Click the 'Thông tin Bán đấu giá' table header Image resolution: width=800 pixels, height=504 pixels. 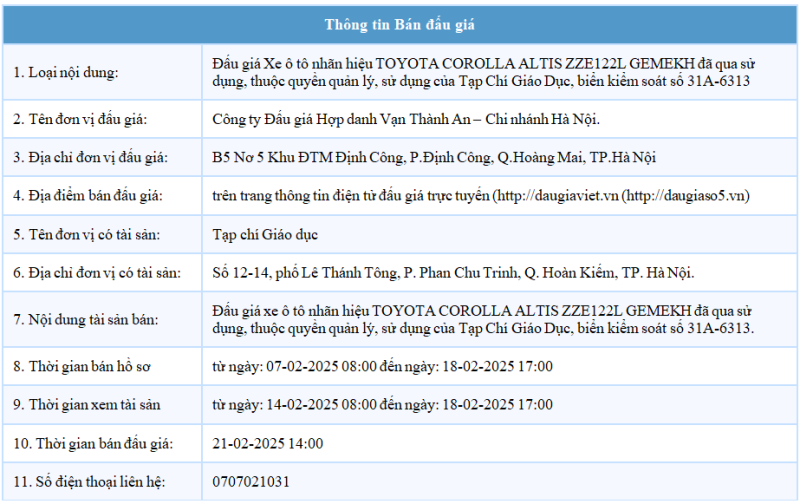coord(399,24)
